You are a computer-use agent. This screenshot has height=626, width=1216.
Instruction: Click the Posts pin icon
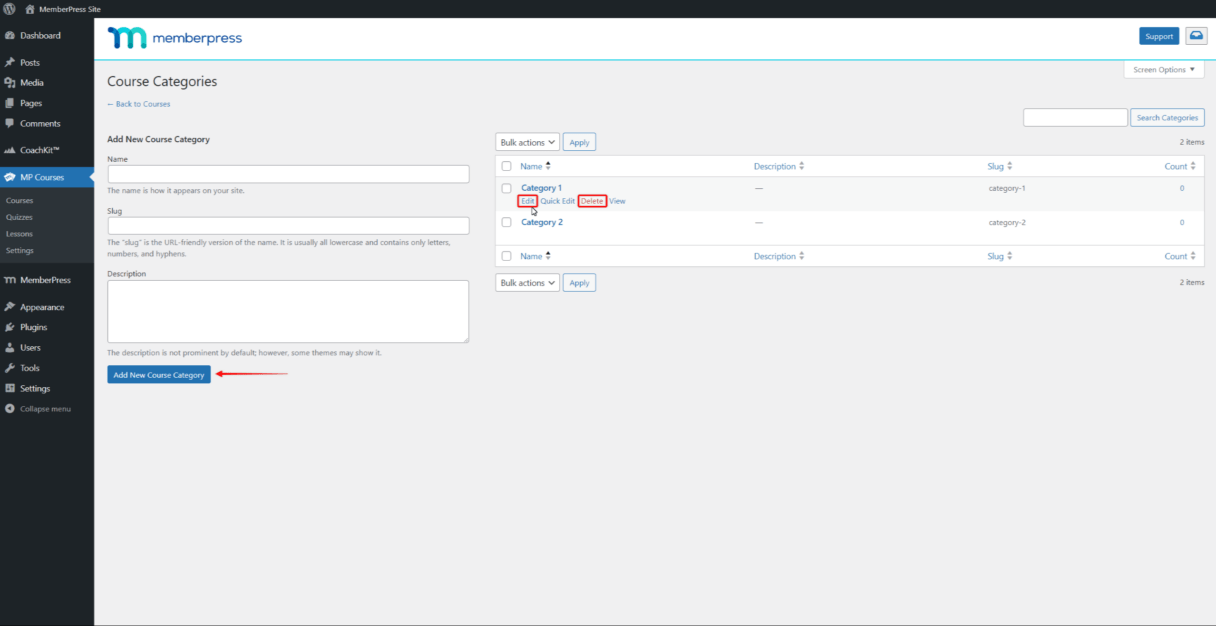click(x=10, y=62)
